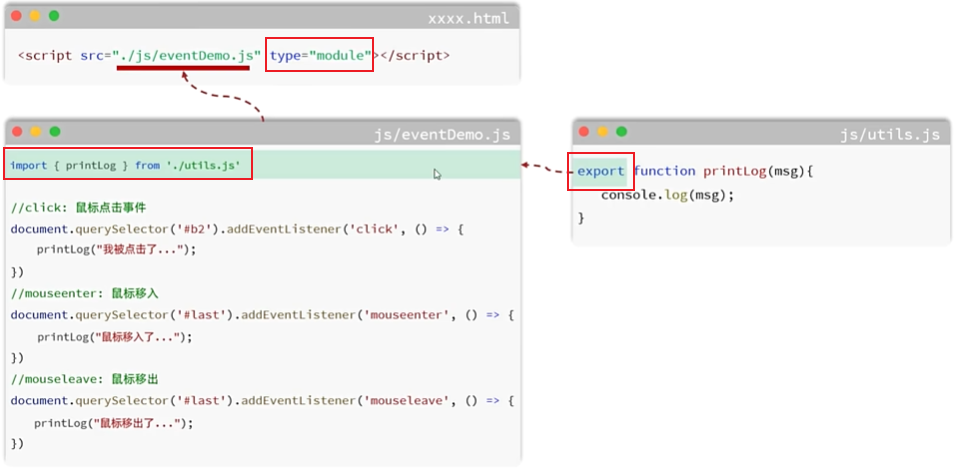Click the 'mouseenter' addEventListener line
The image size is (958, 473).
click(x=263, y=315)
